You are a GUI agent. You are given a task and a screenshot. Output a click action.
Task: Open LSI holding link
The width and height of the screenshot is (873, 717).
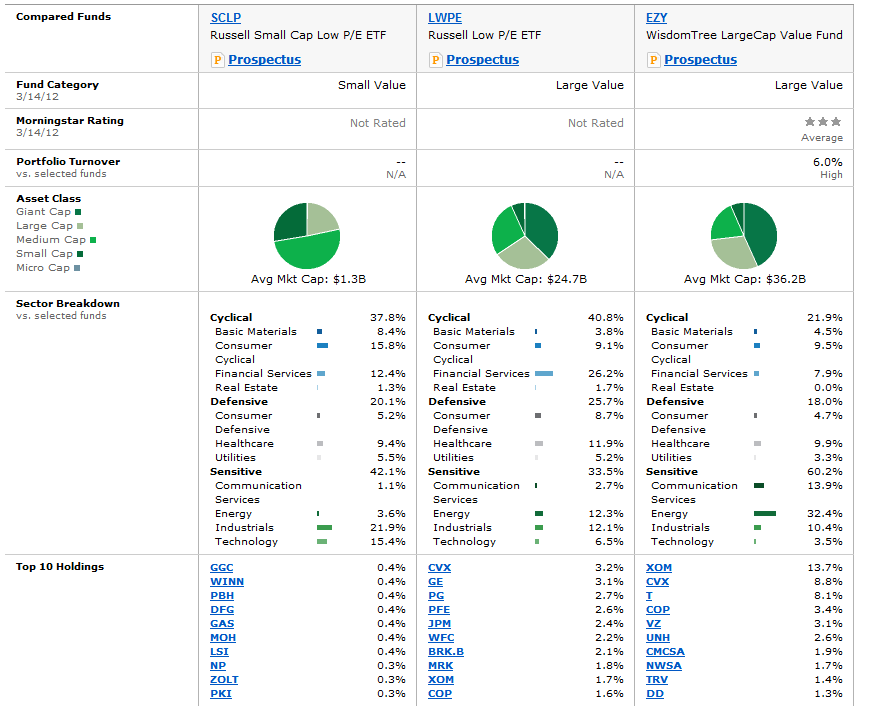pyautogui.click(x=219, y=651)
